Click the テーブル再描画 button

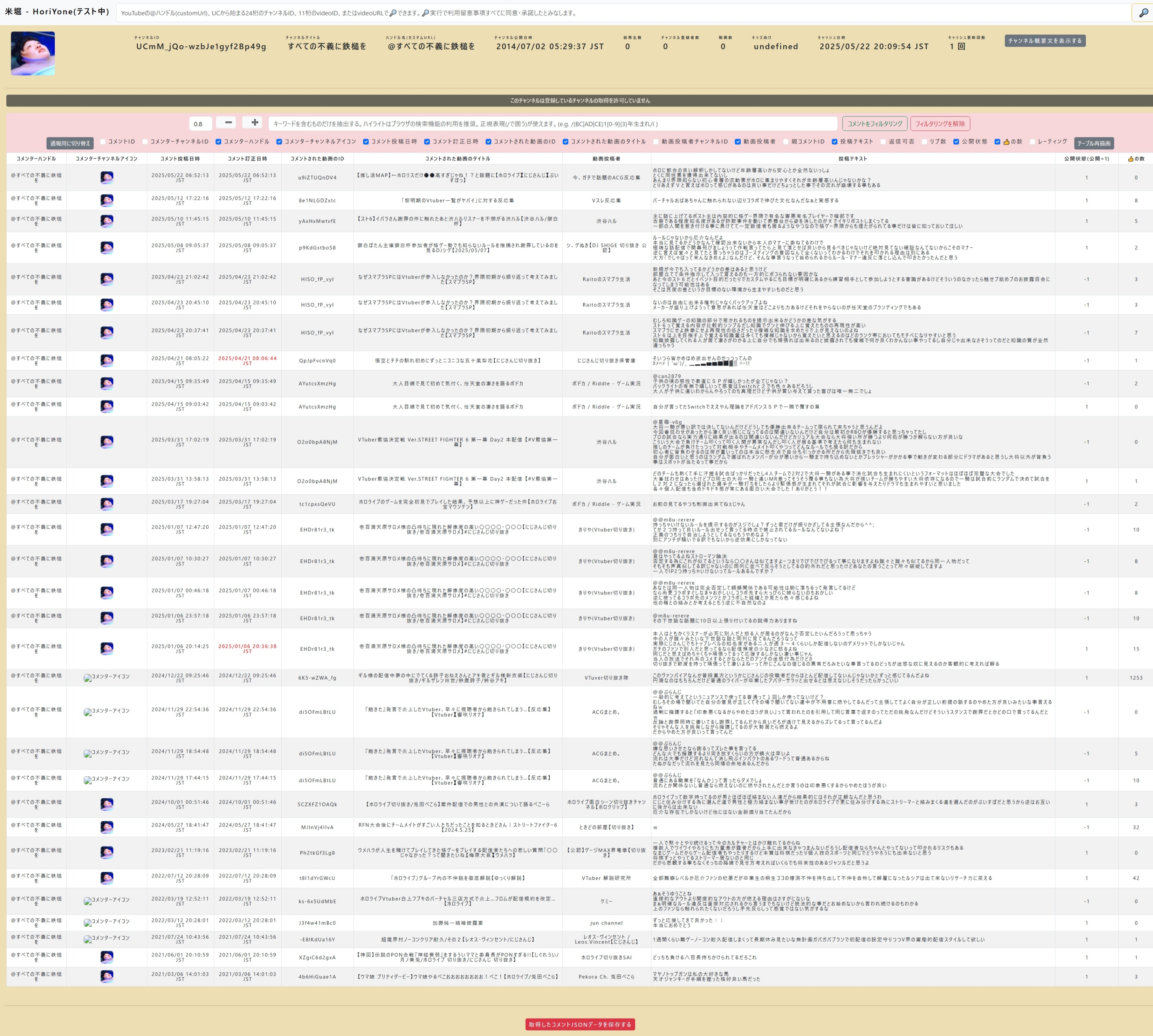[x=1094, y=143]
